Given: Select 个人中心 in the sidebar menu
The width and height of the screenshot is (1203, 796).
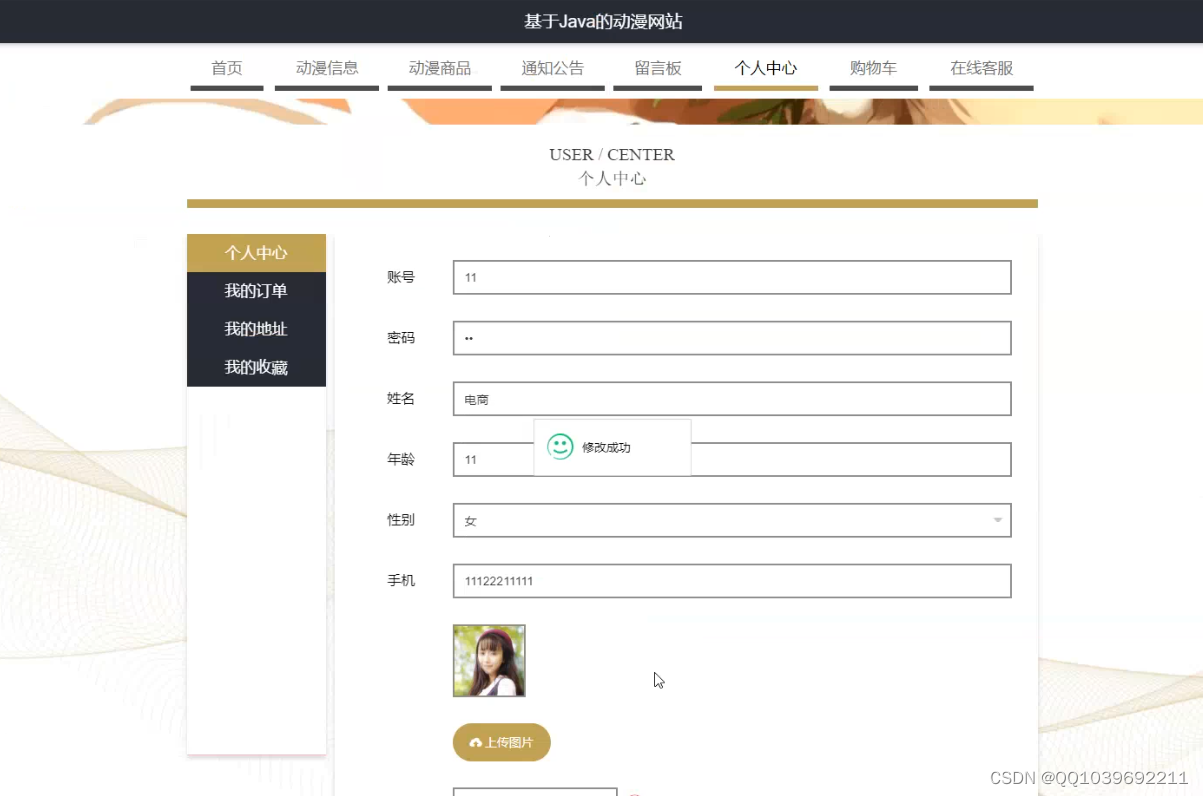Looking at the screenshot, I should pyautogui.click(x=256, y=252).
